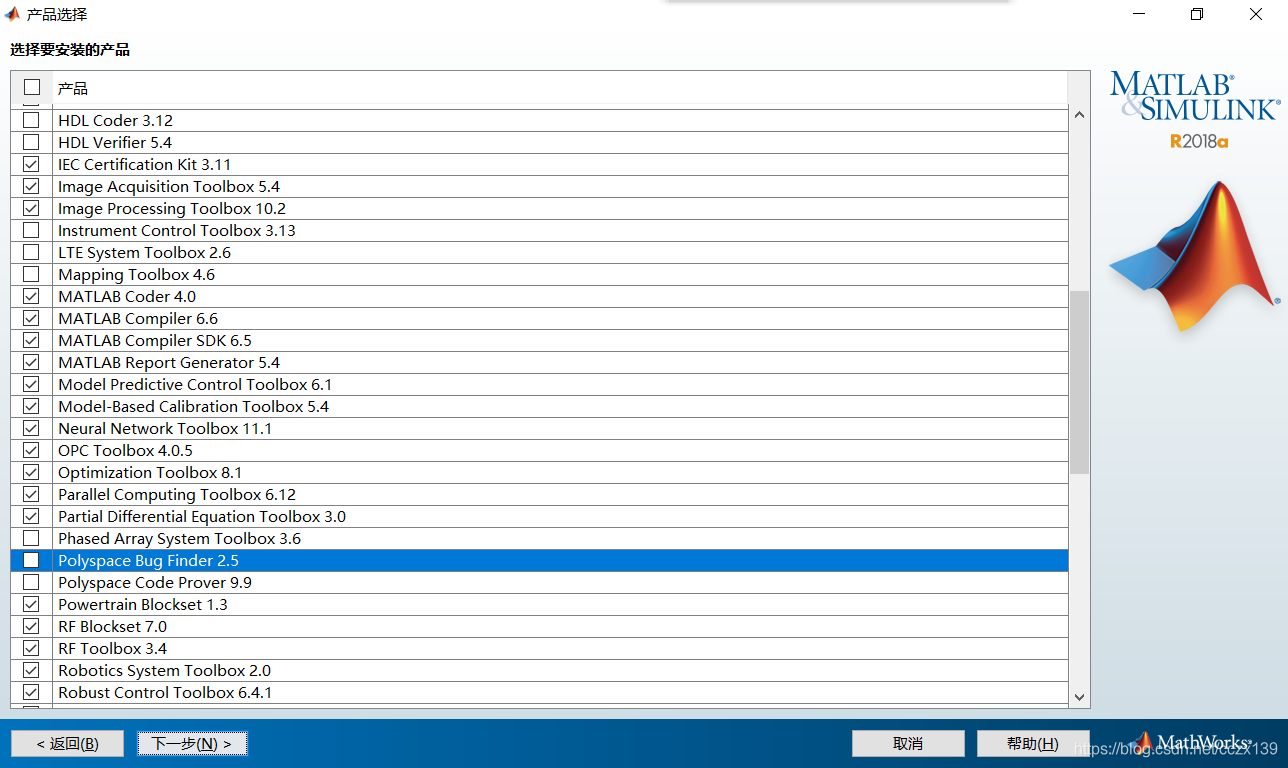Viewport: 1288px width, 768px height.
Task: Maximize the installer window
Action: pos(1197,14)
